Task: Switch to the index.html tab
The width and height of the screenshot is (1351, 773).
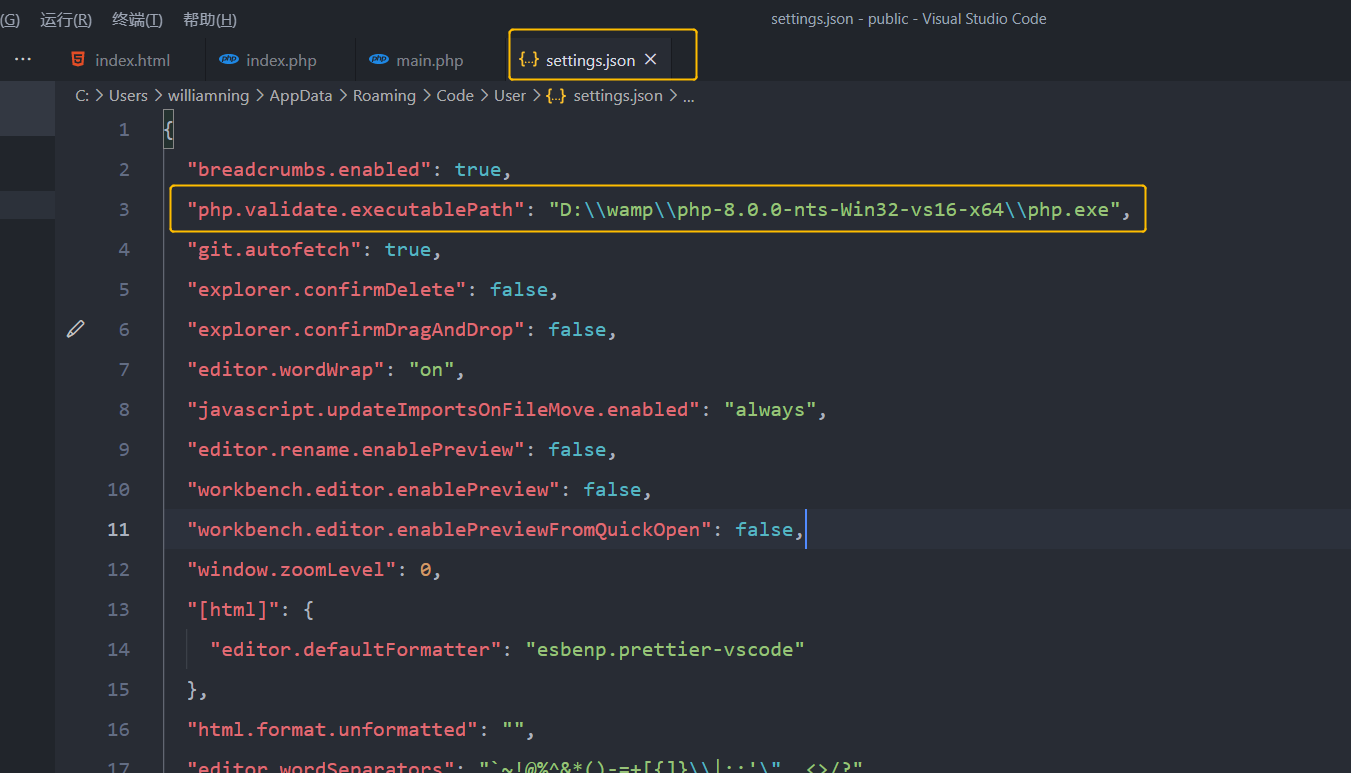Action: point(130,59)
